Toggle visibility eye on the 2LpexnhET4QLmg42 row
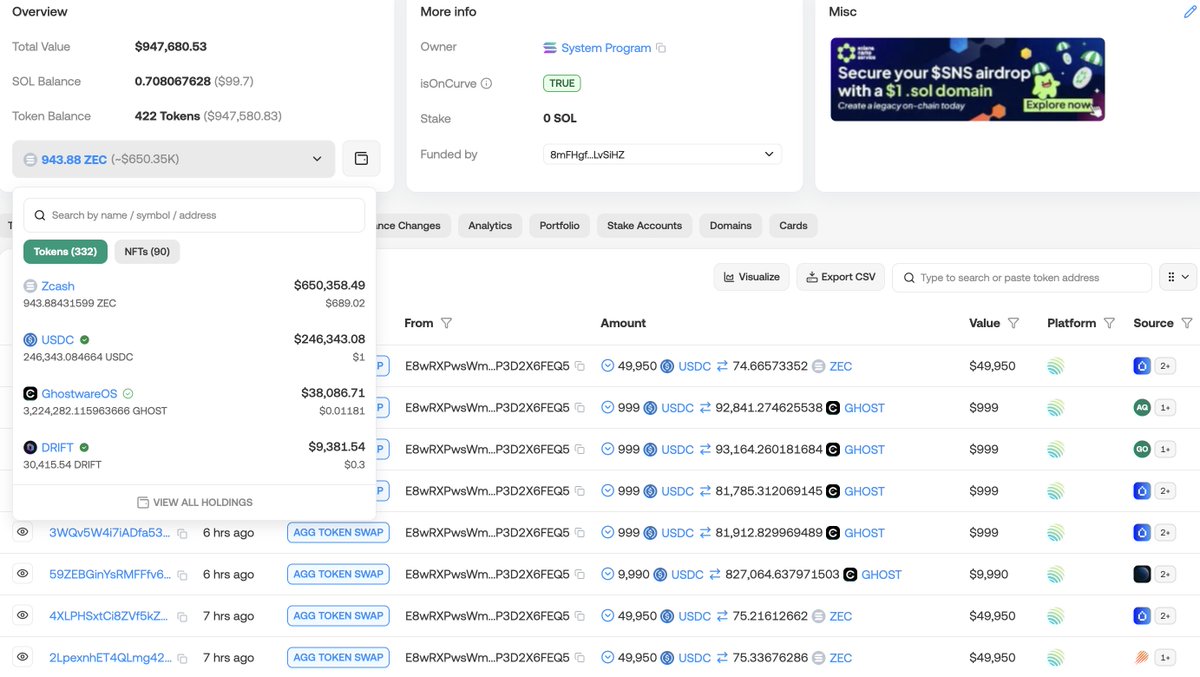This screenshot has height=677, width=1200. 22,657
